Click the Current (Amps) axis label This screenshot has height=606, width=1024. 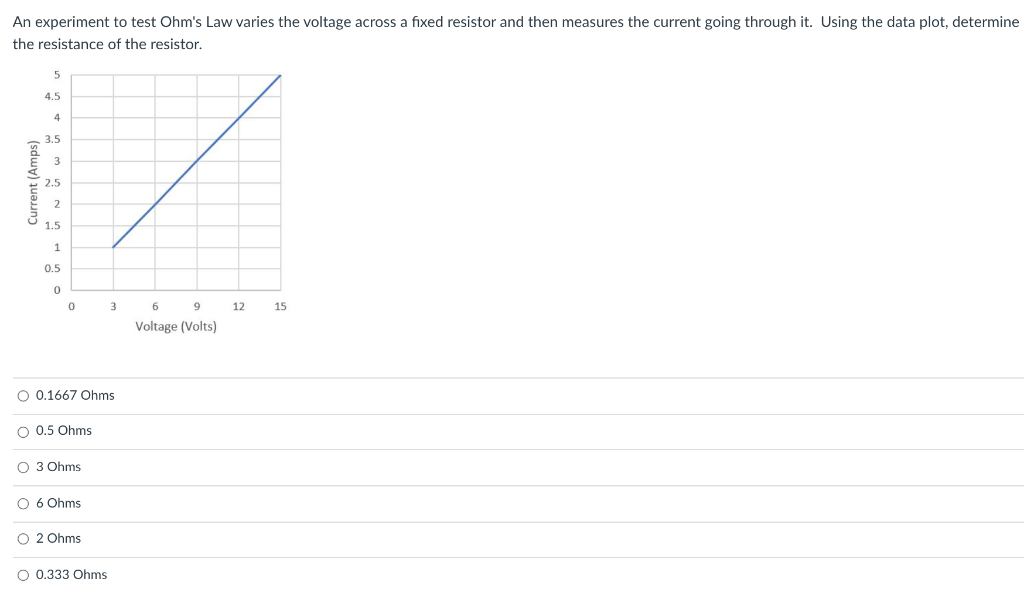(x=36, y=181)
